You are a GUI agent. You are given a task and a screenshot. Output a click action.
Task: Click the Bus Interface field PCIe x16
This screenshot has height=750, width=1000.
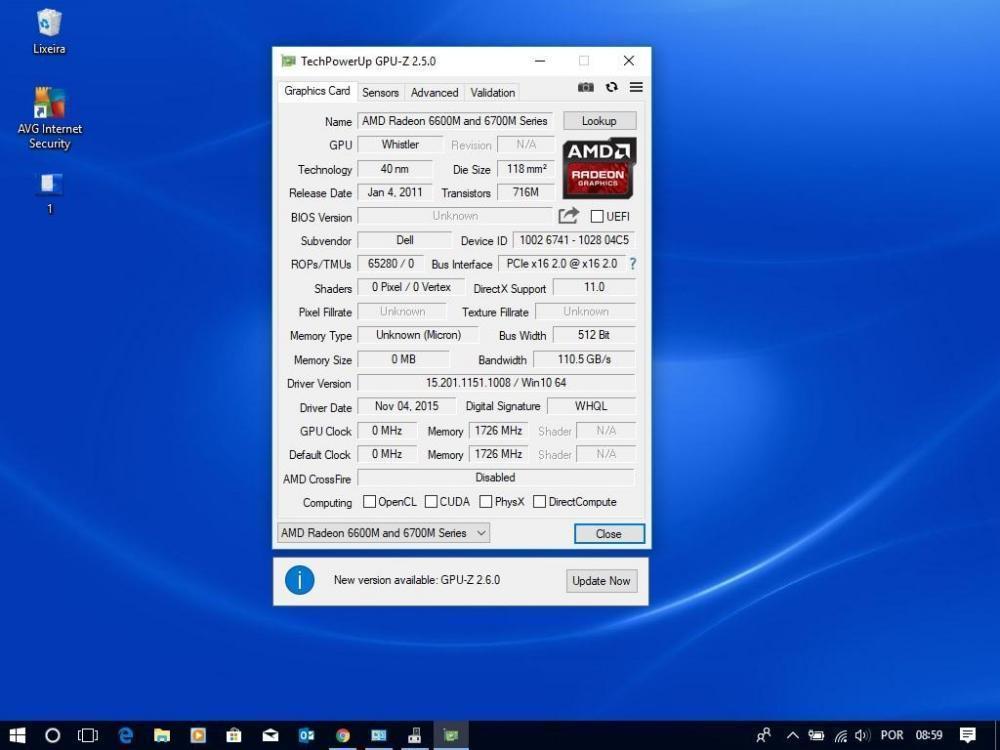click(562, 263)
